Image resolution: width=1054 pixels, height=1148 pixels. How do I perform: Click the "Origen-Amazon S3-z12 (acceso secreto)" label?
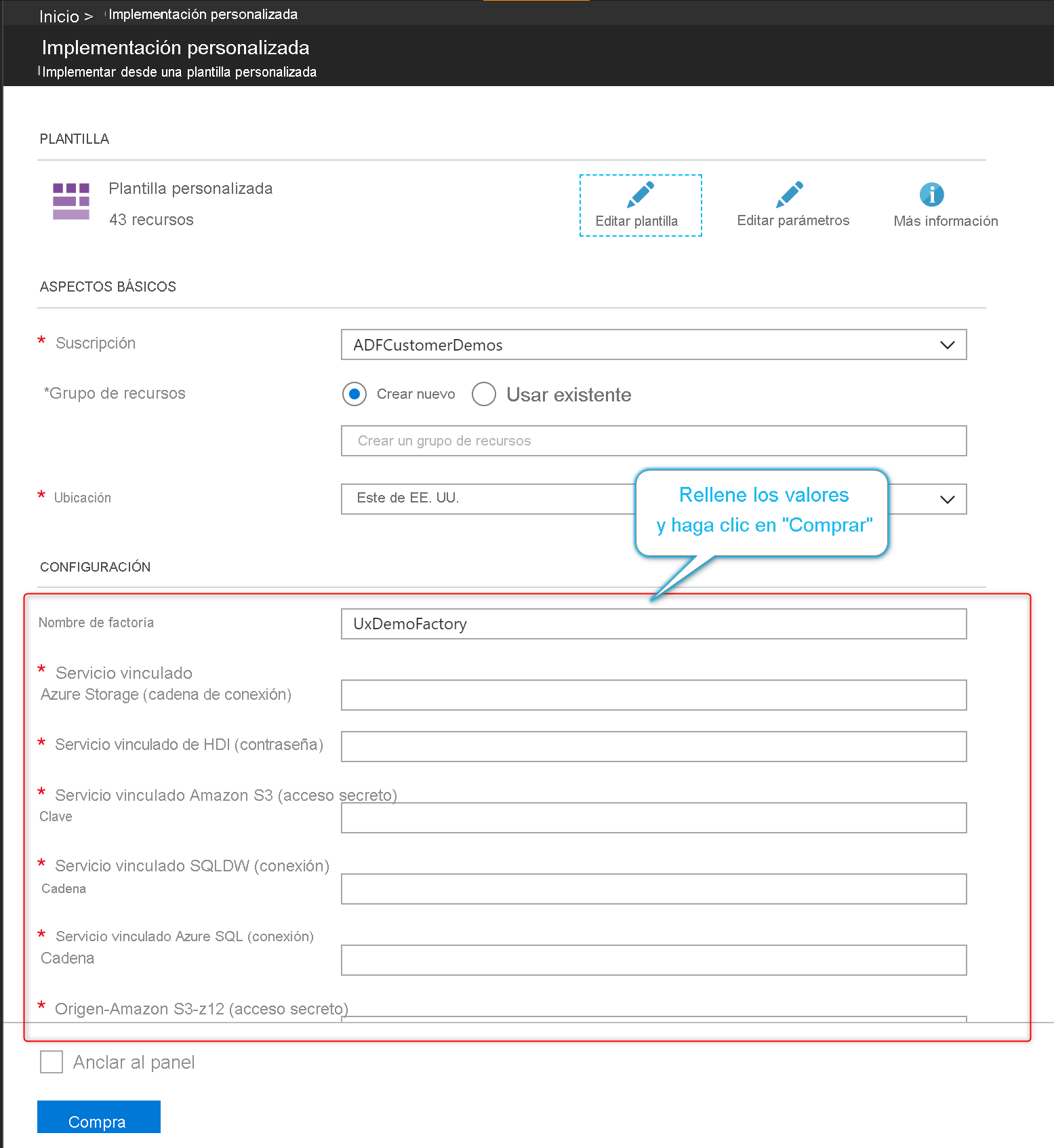tap(201, 1009)
